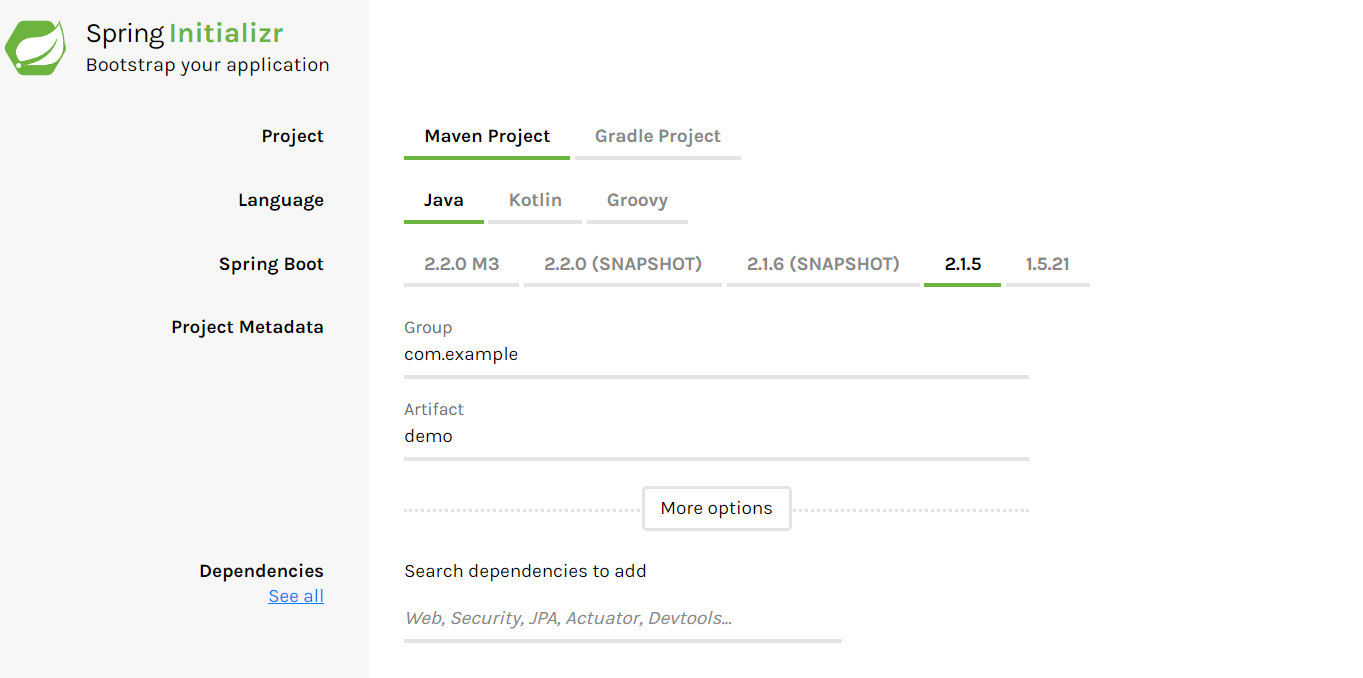1363x678 pixels.
Task: Click the Spring Initializr title text
Action: click(x=185, y=34)
